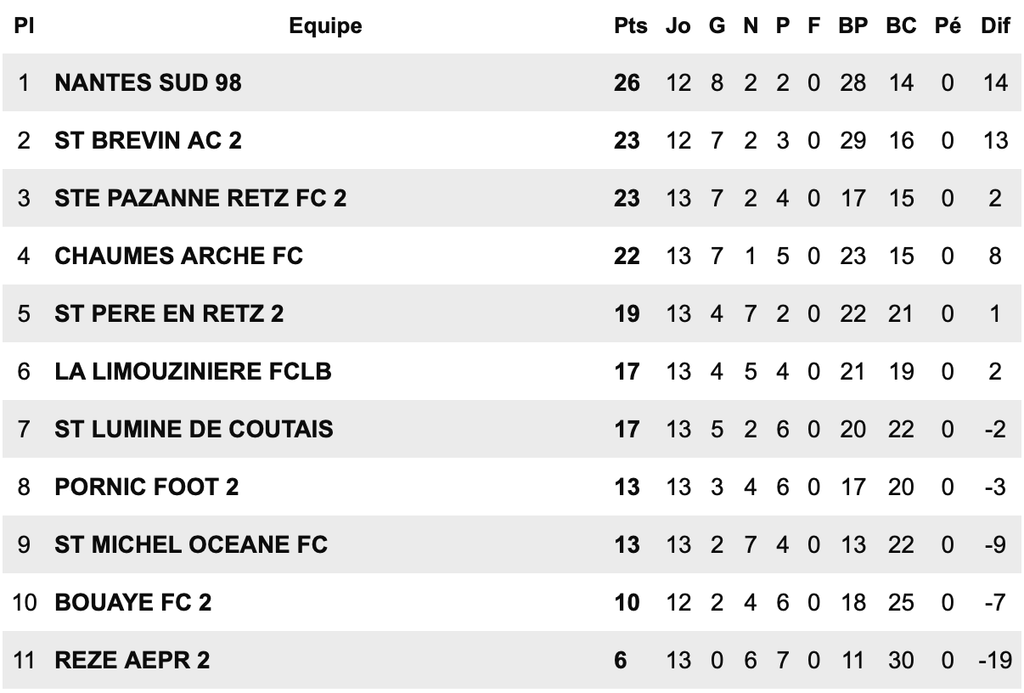Select the REZE AEPR 2 team
Image resolution: width=1024 pixels, height=693 pixels.
pyautogui.click(x=133, y=660)
